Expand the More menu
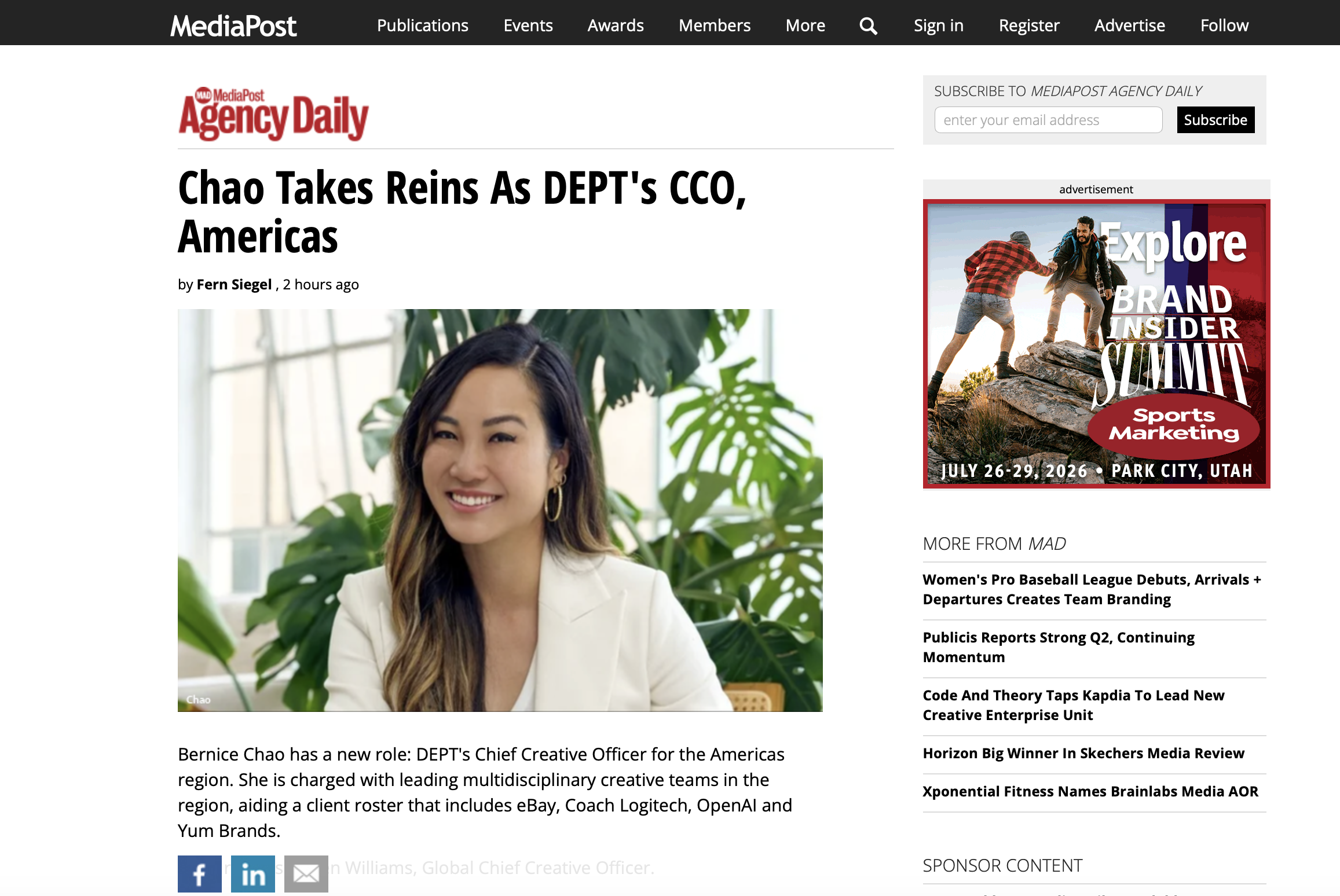 806,25
